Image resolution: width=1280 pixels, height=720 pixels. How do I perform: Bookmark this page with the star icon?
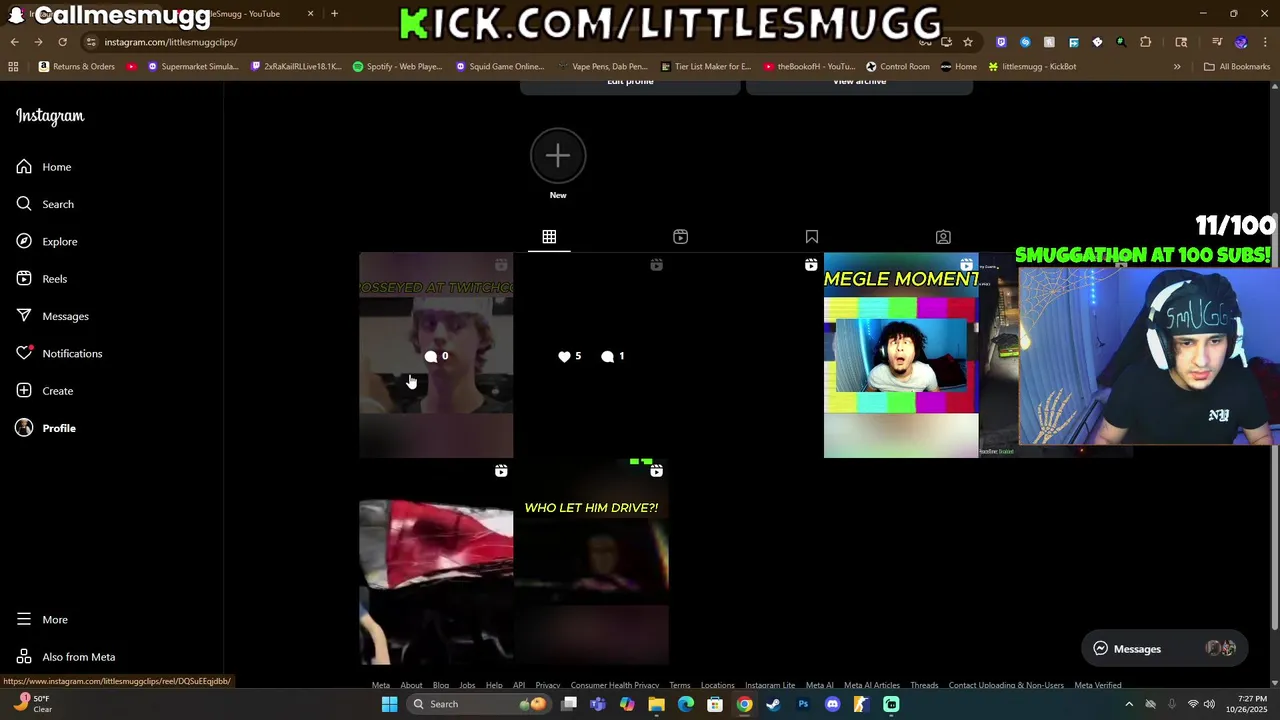pyautogui.click(x=967, y=42)
